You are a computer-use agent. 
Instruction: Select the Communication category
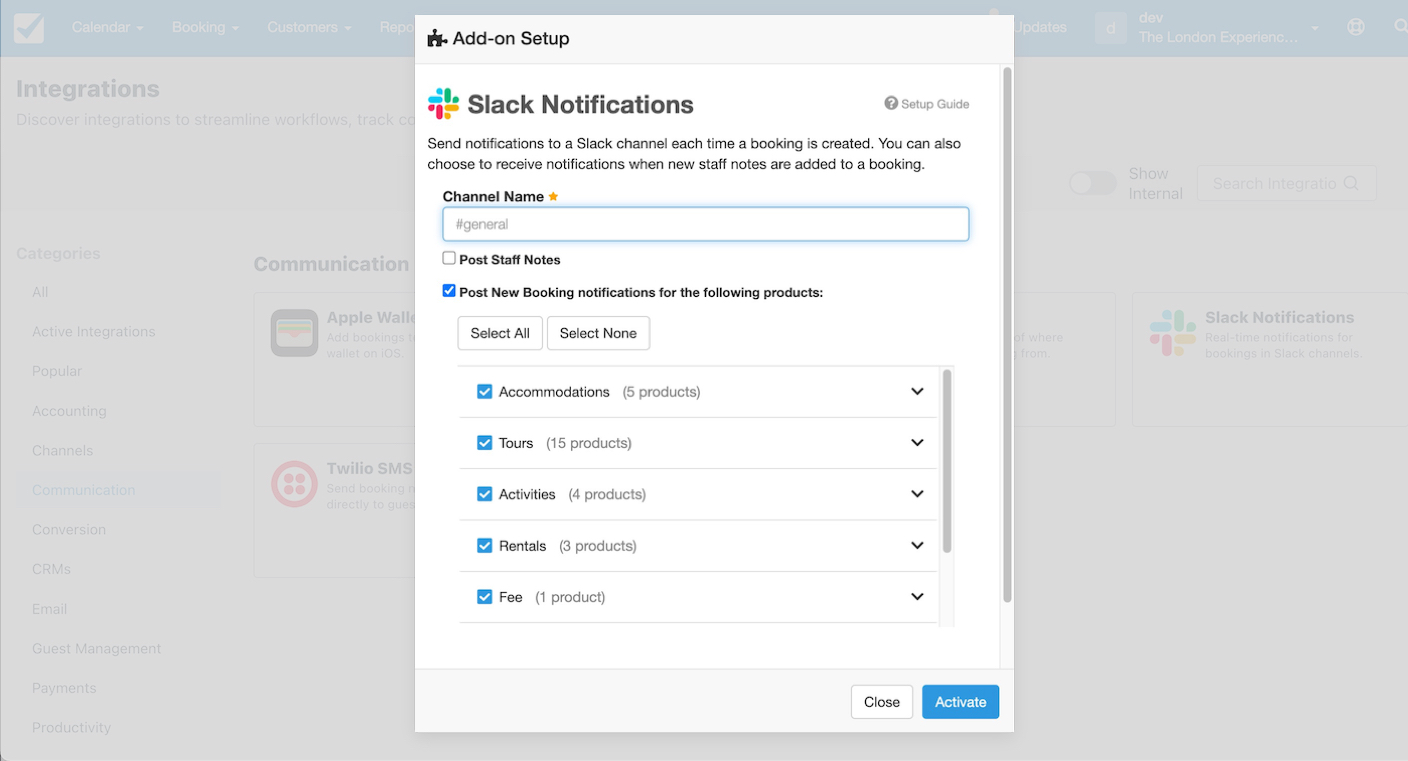tap(84, 490)
